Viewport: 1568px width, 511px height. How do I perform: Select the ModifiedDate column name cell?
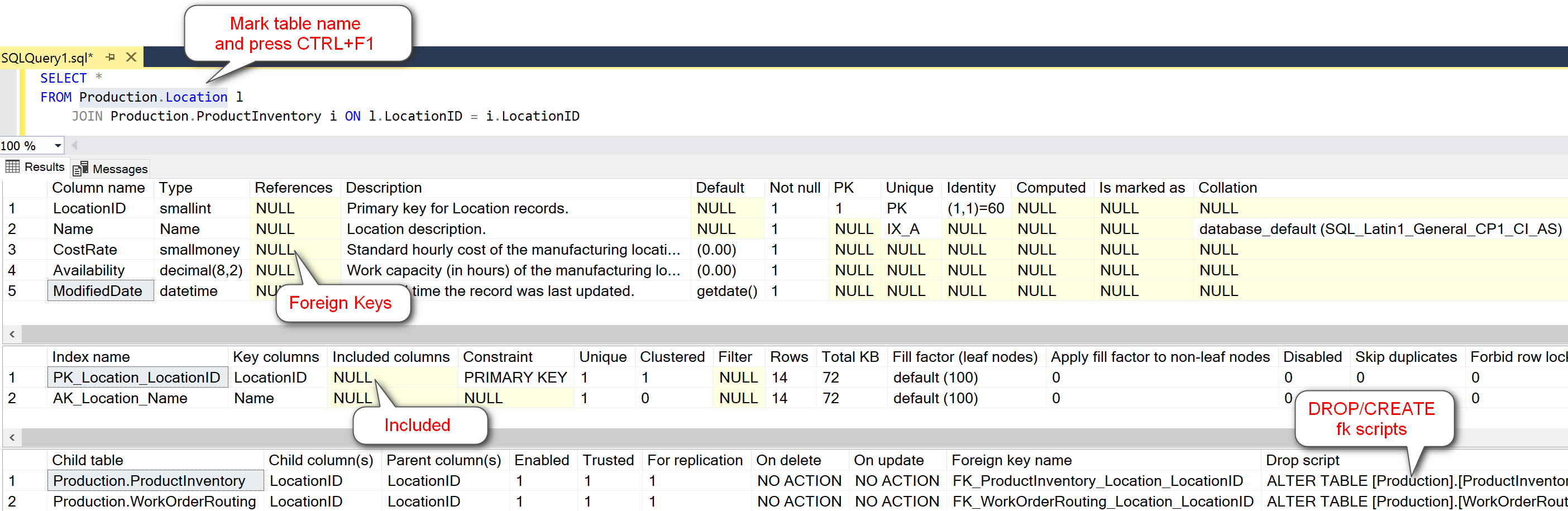(99, 290)
